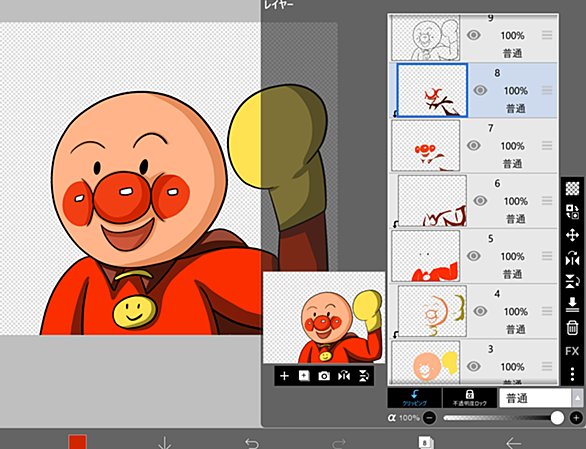Decrease opacity with minus button
Screen dimensions: 586x449
[x=429, y=418]
